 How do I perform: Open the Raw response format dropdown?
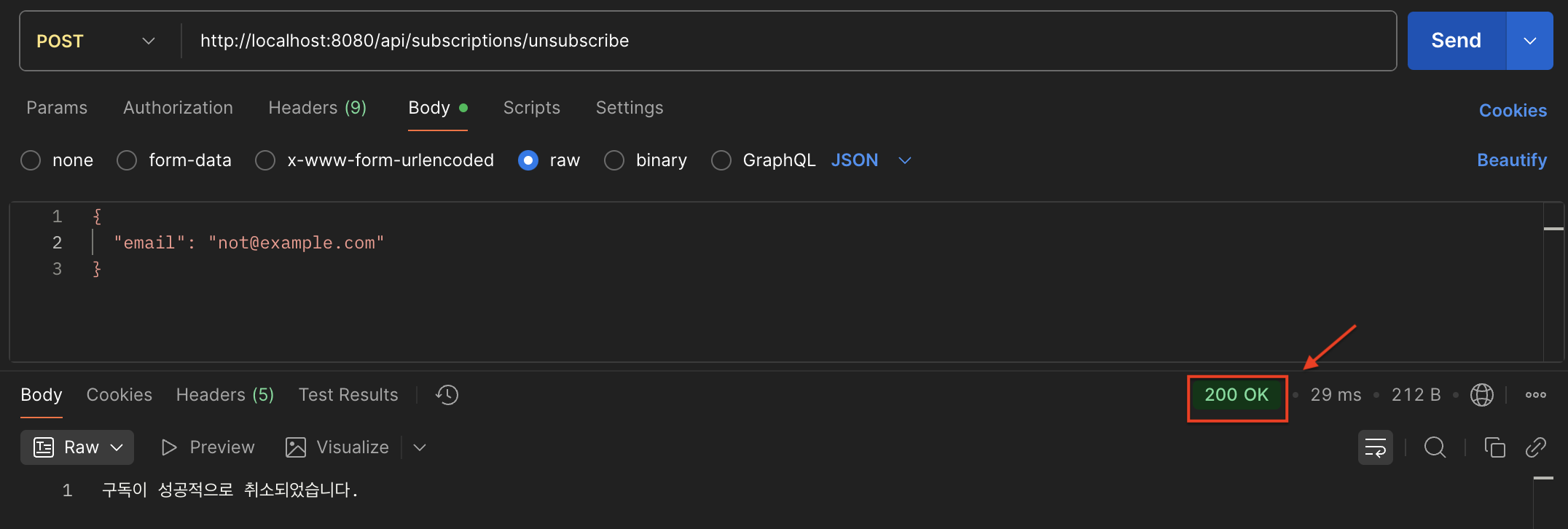77,447
